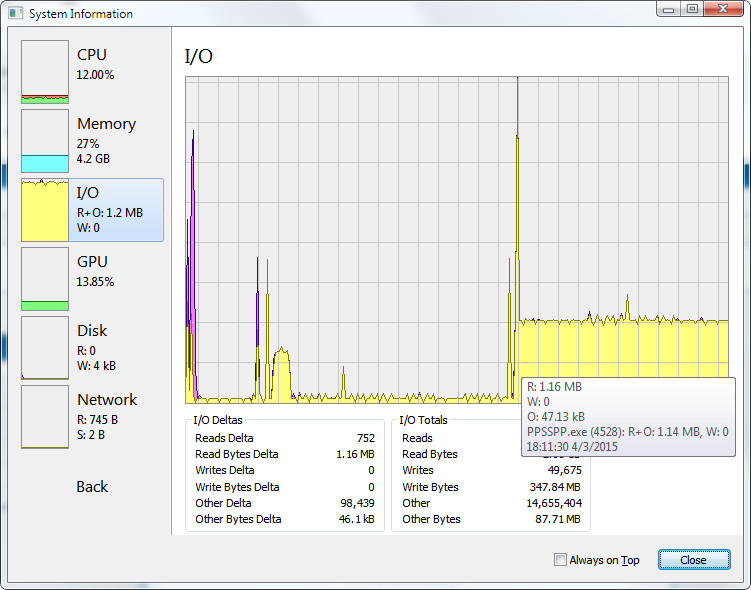This screenshot has height=590, width=751.
Task: Select the Reads Delta value 752
Action: pyautogui.click(x=365, y=438)
